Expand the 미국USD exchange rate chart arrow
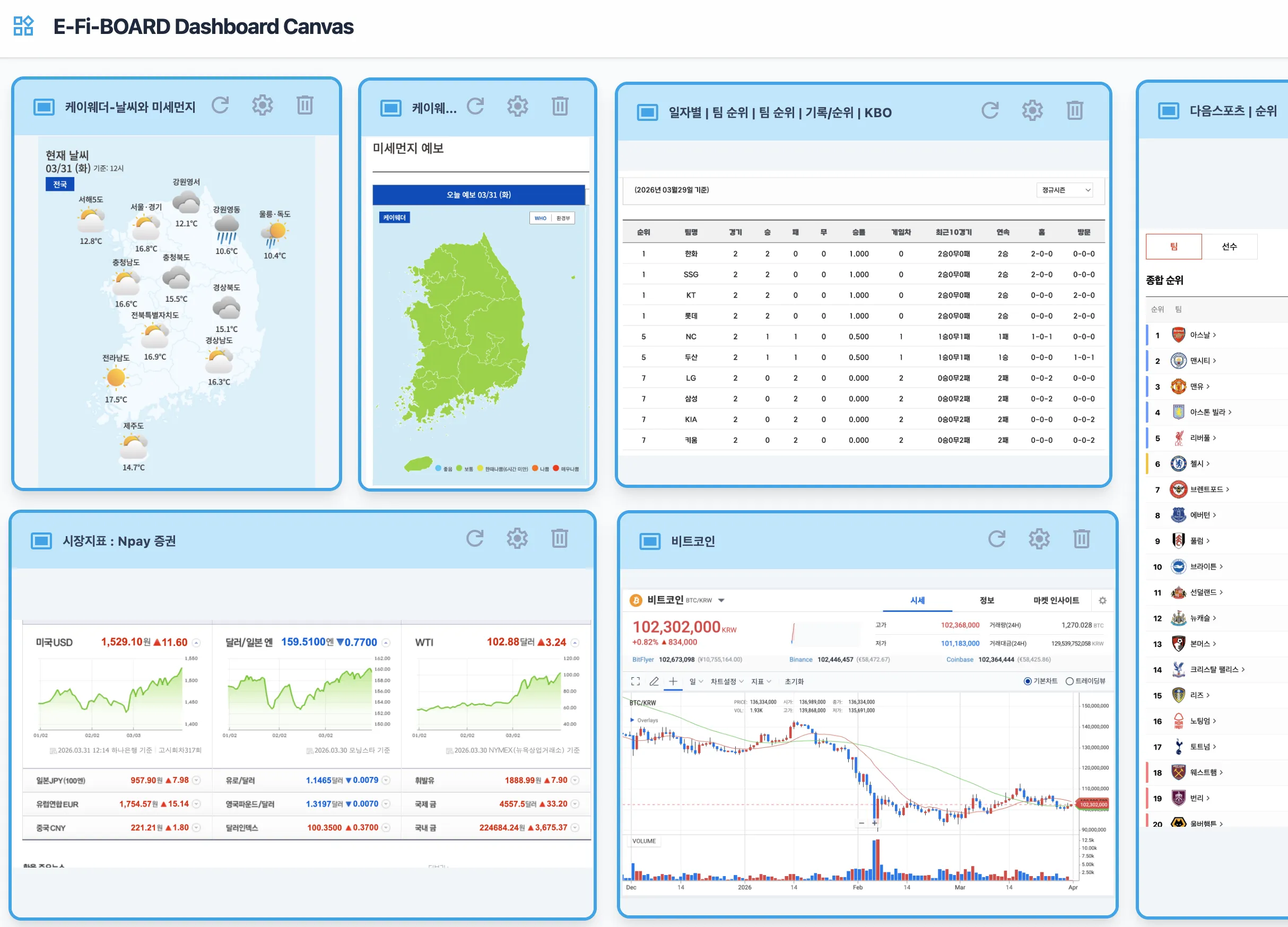 tap(196, 643)
